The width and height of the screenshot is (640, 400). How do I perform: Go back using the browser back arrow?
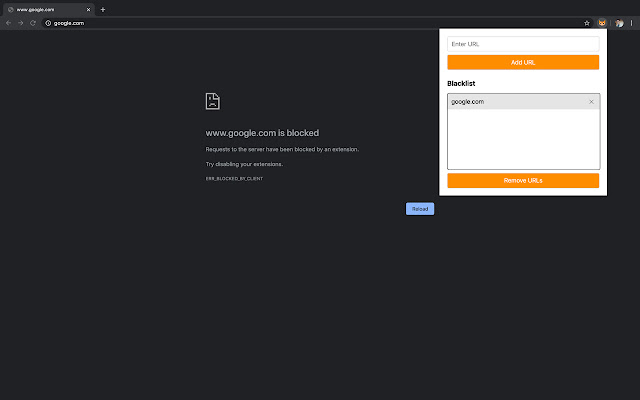(8, 23)
